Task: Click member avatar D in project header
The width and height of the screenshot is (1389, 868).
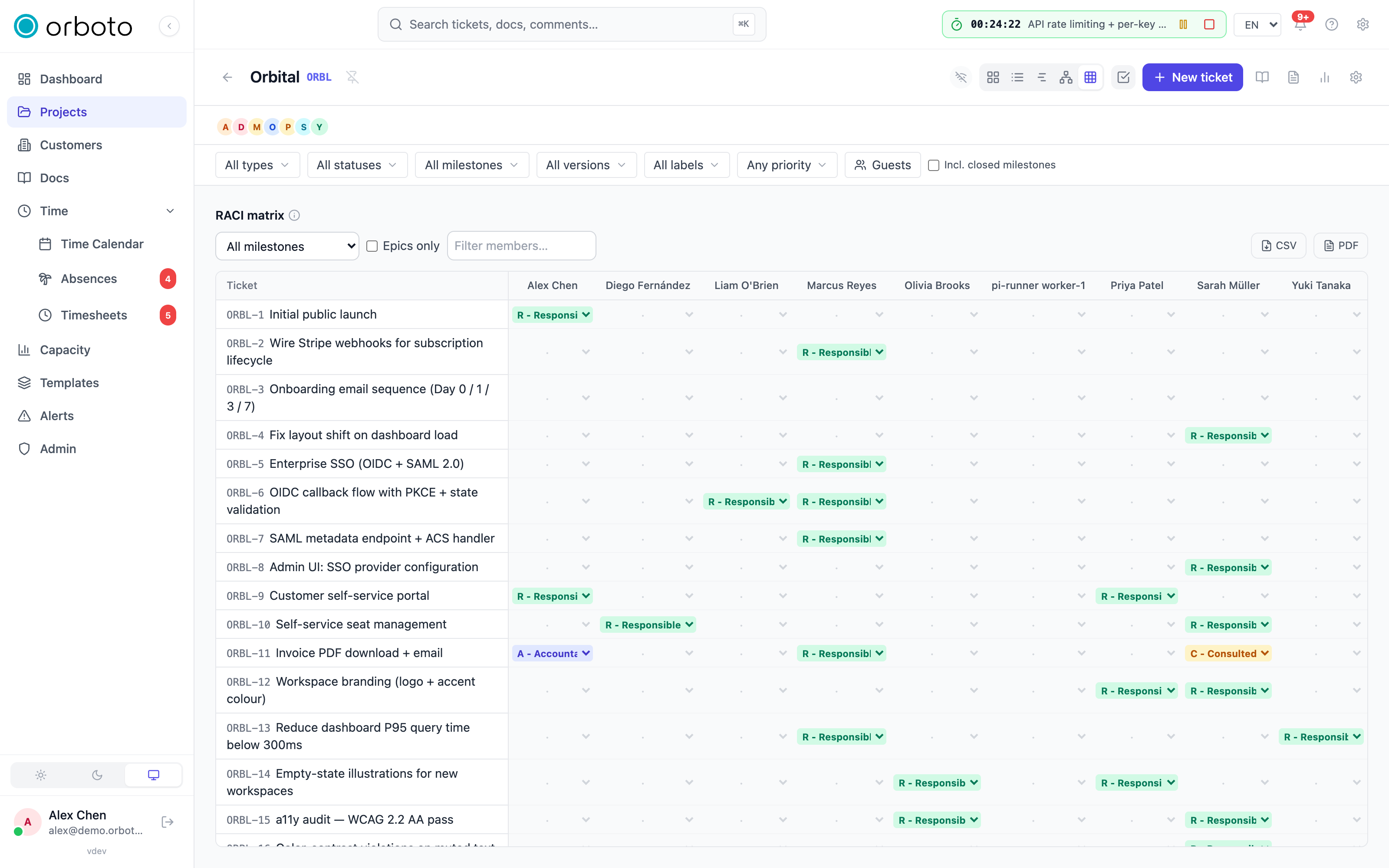Action: pos(241,127)
